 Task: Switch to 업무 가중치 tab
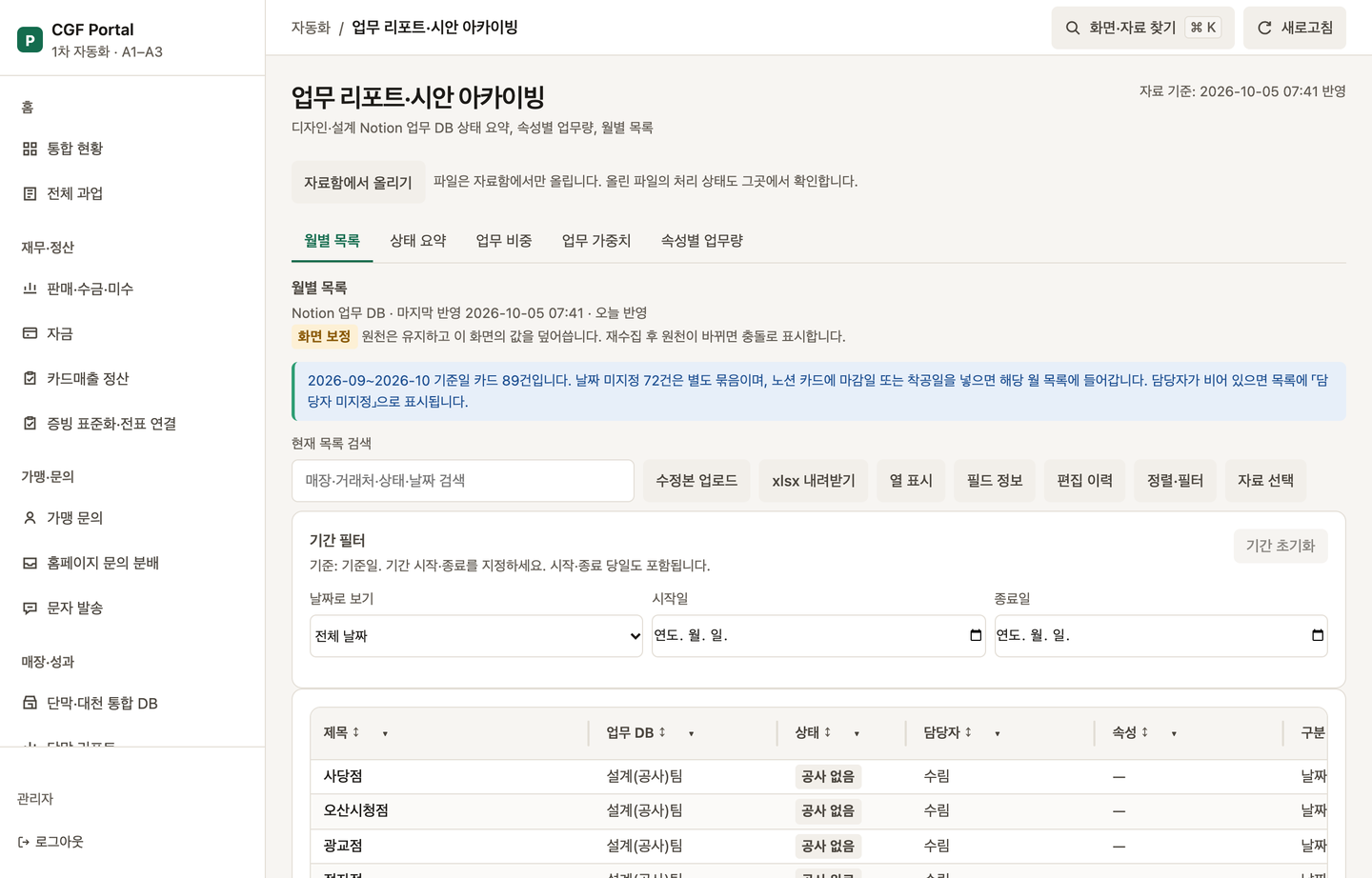pos(596,241)
